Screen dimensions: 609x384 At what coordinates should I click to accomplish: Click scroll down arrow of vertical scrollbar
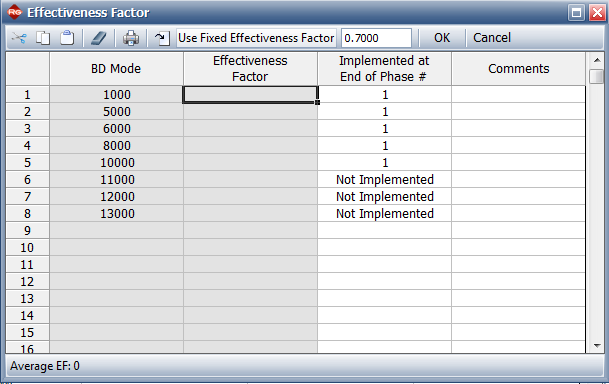point(597,346)
